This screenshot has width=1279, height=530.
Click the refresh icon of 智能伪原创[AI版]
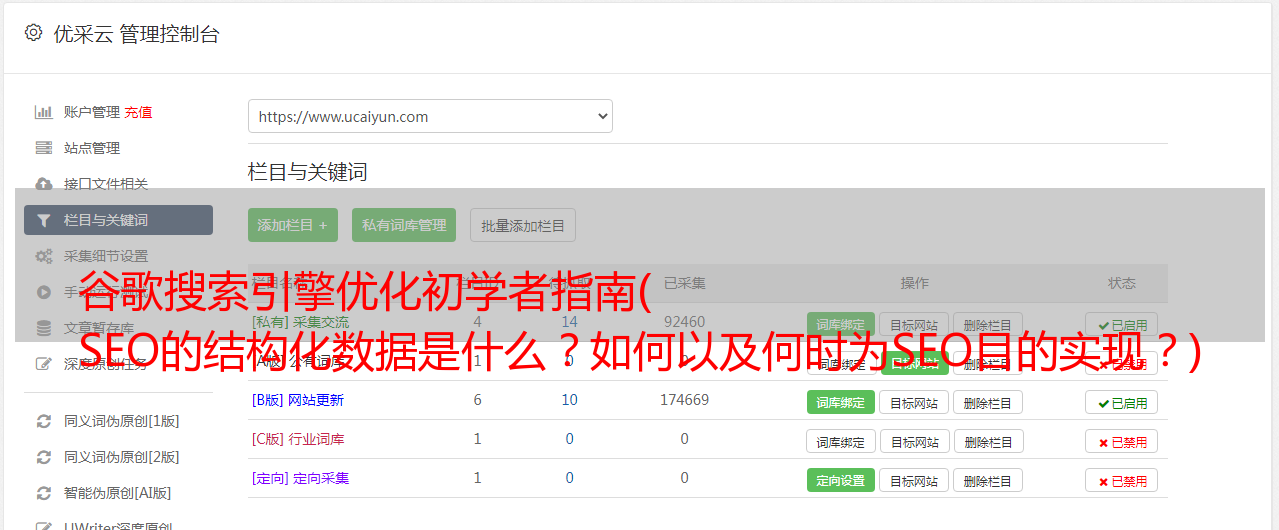point(44,493)
